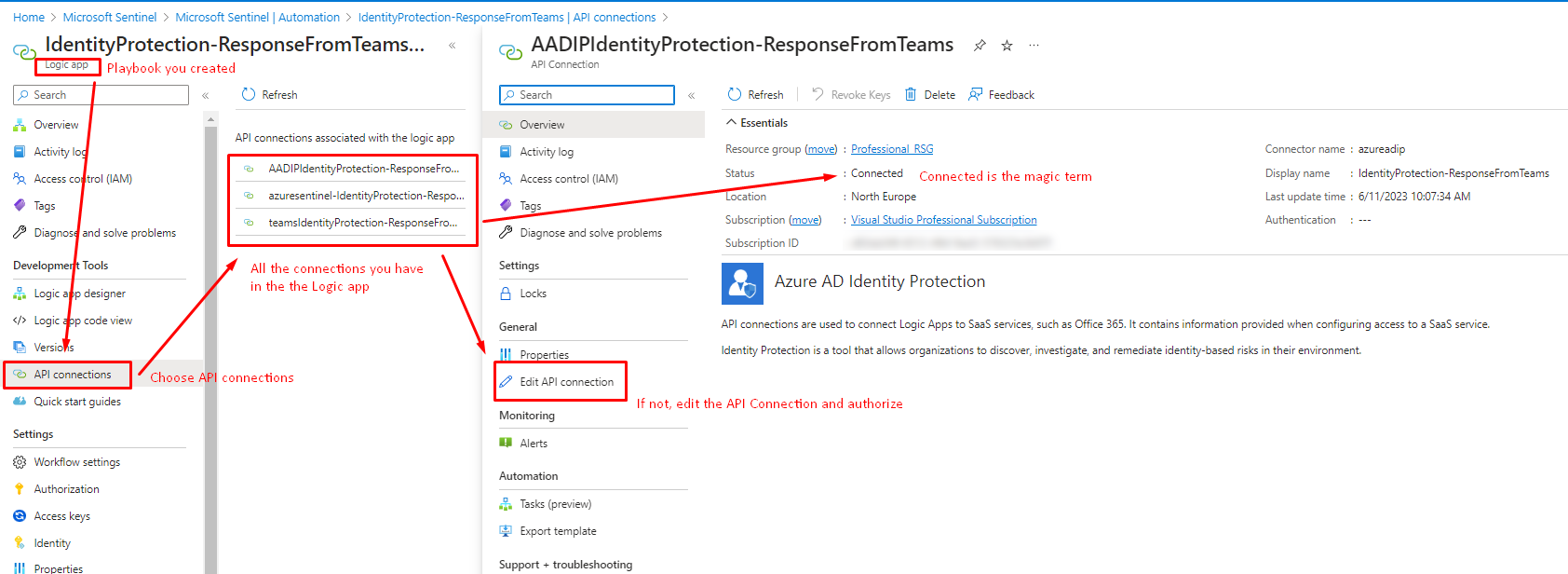This screenshot has height=574, width=1568.
Task: Select API connections in left menu
Action: pyautogui.click(x=73, y=375)
